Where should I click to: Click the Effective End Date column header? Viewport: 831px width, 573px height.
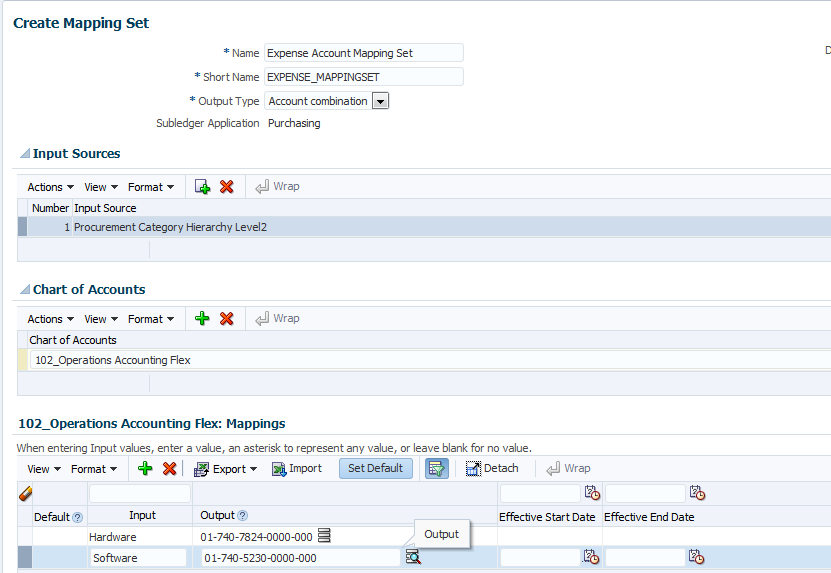click(x=649, y=517)
